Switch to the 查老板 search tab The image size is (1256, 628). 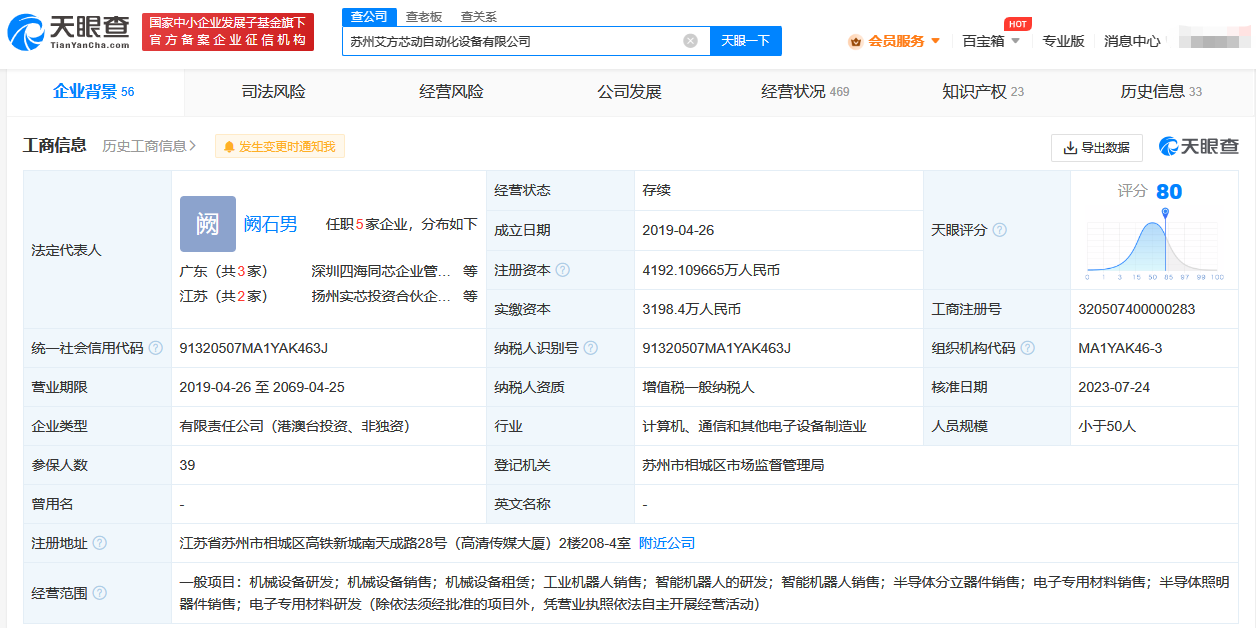[x=424, y=17]
